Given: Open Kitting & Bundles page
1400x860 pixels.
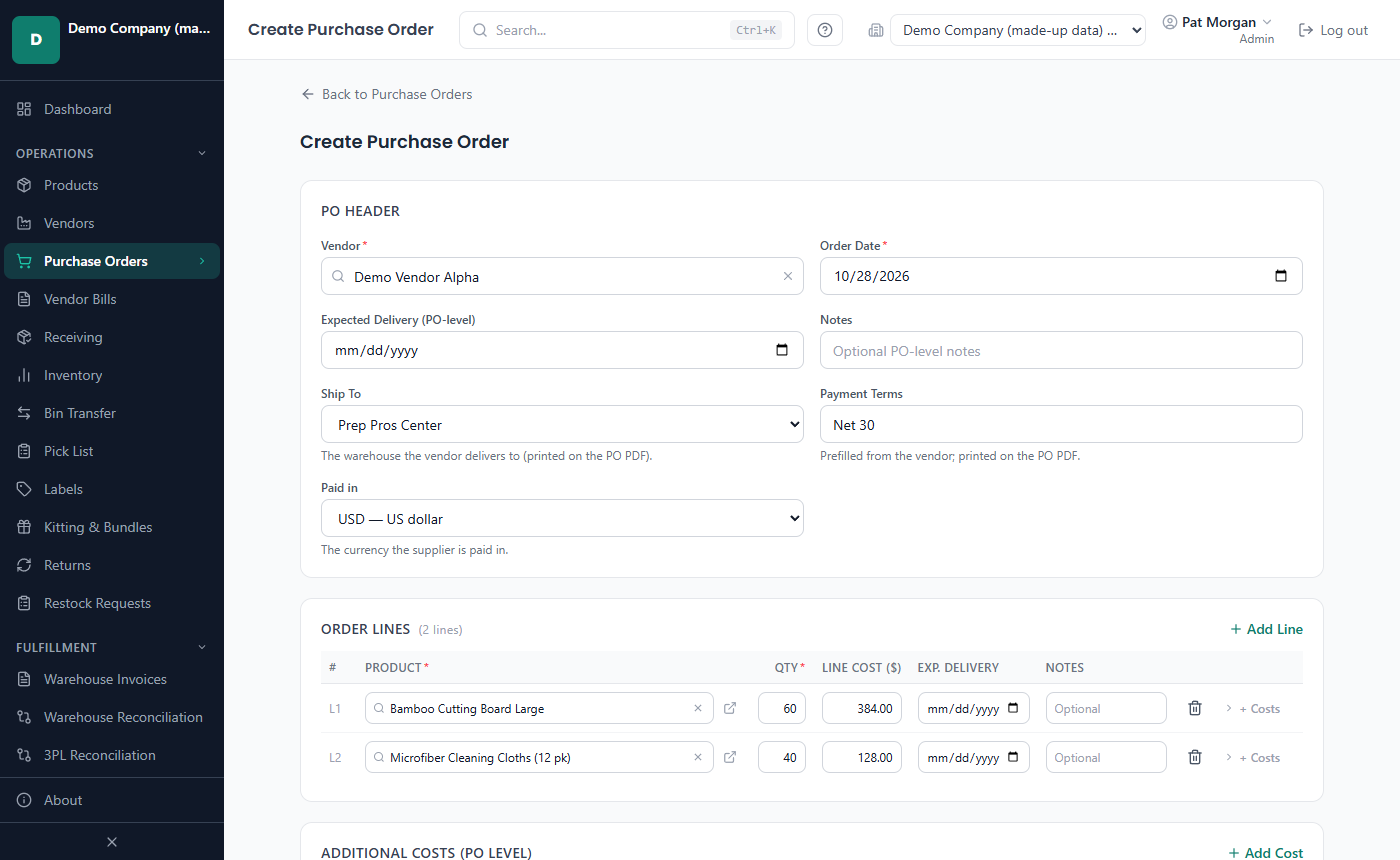Looking at the screenshot, I should tap(112, 527).
